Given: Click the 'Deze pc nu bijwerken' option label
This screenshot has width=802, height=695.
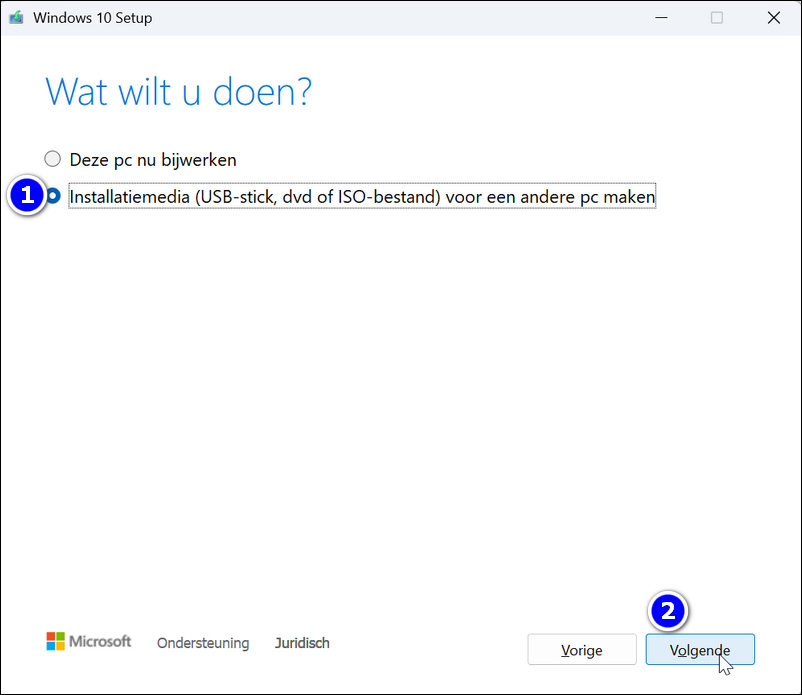Looking at the screenshot, I should coord(153,160).
